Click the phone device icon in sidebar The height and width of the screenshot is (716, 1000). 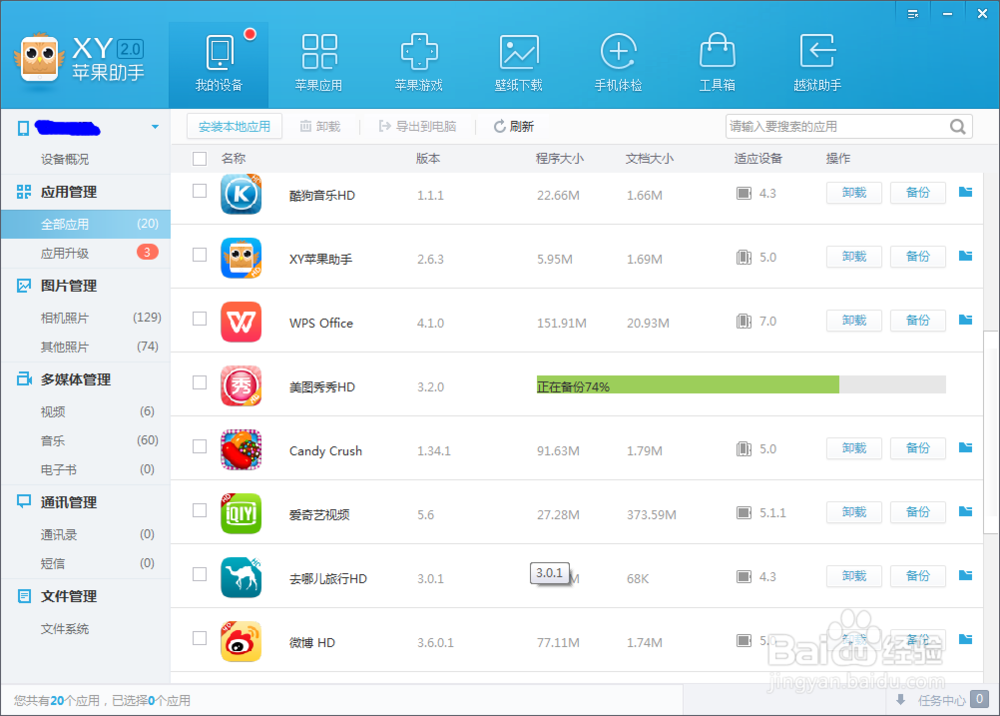coord(24,128)
